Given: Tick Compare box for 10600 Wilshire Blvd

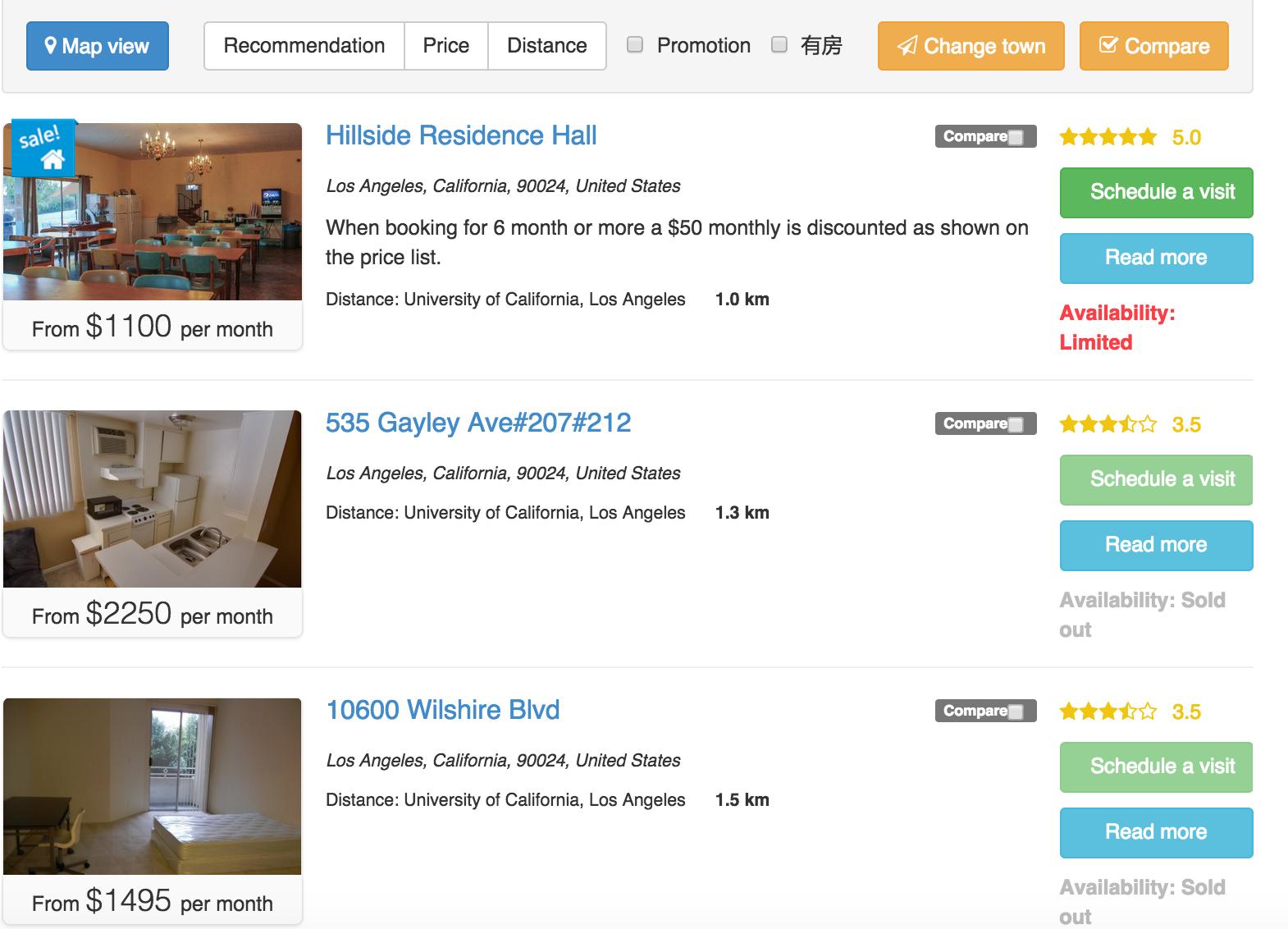Looking at the screenshot, I should pyautogui.click(x=1016, y=712).
